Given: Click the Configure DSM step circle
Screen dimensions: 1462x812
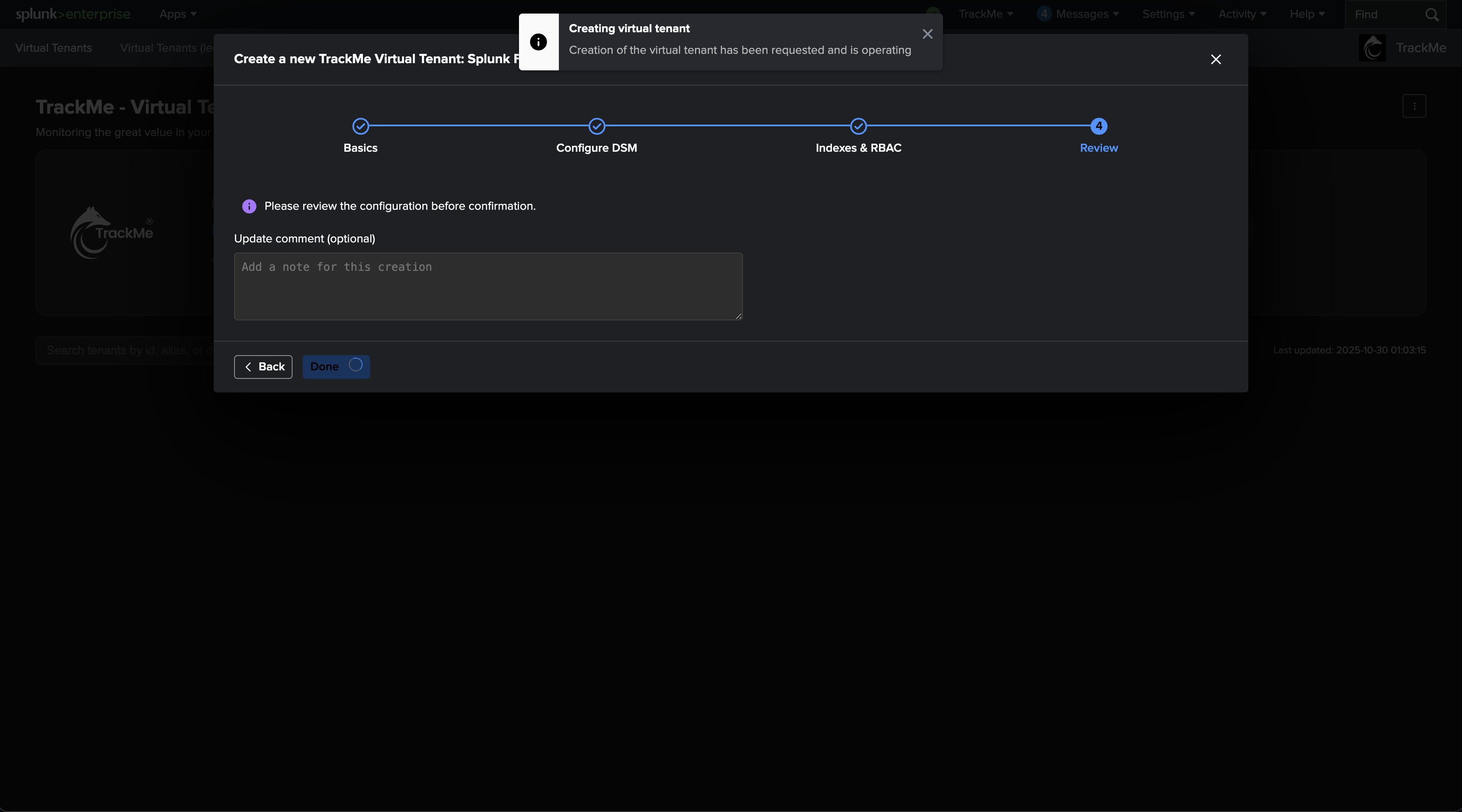Looking at the screenshot, I should tap(597, 126).
